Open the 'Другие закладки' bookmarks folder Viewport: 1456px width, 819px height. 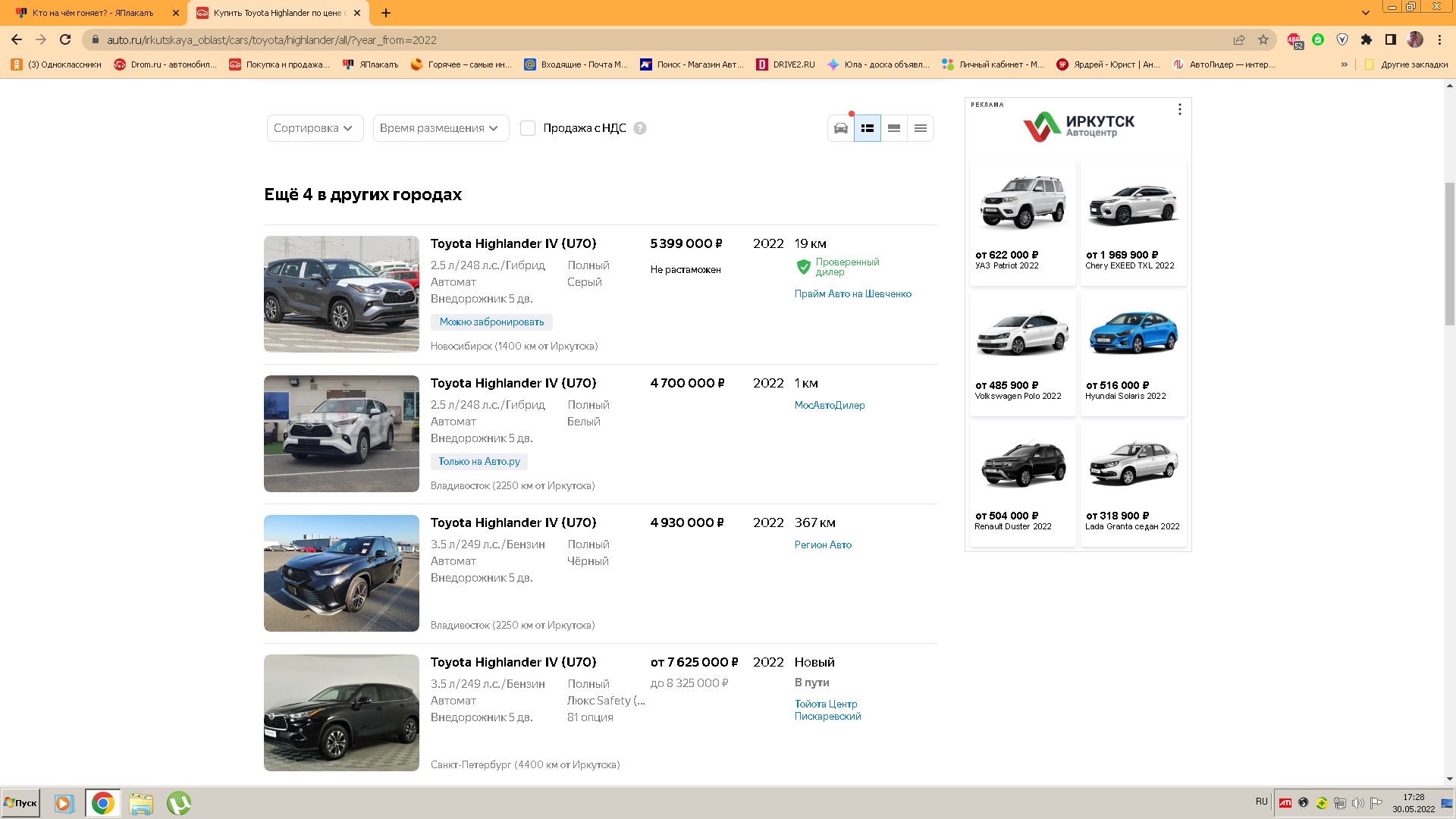1406,64
